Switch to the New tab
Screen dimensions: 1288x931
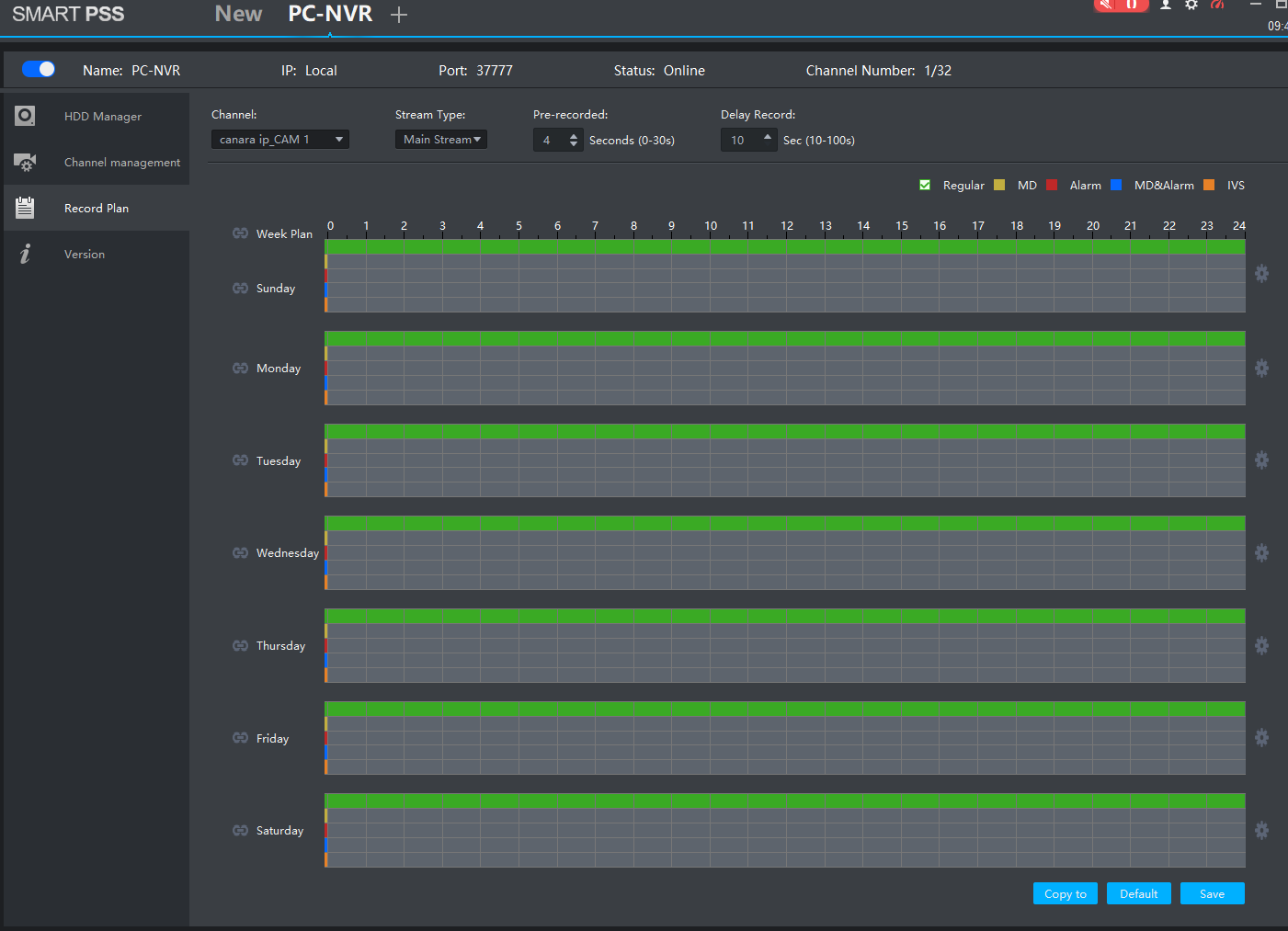click(238, 15)
